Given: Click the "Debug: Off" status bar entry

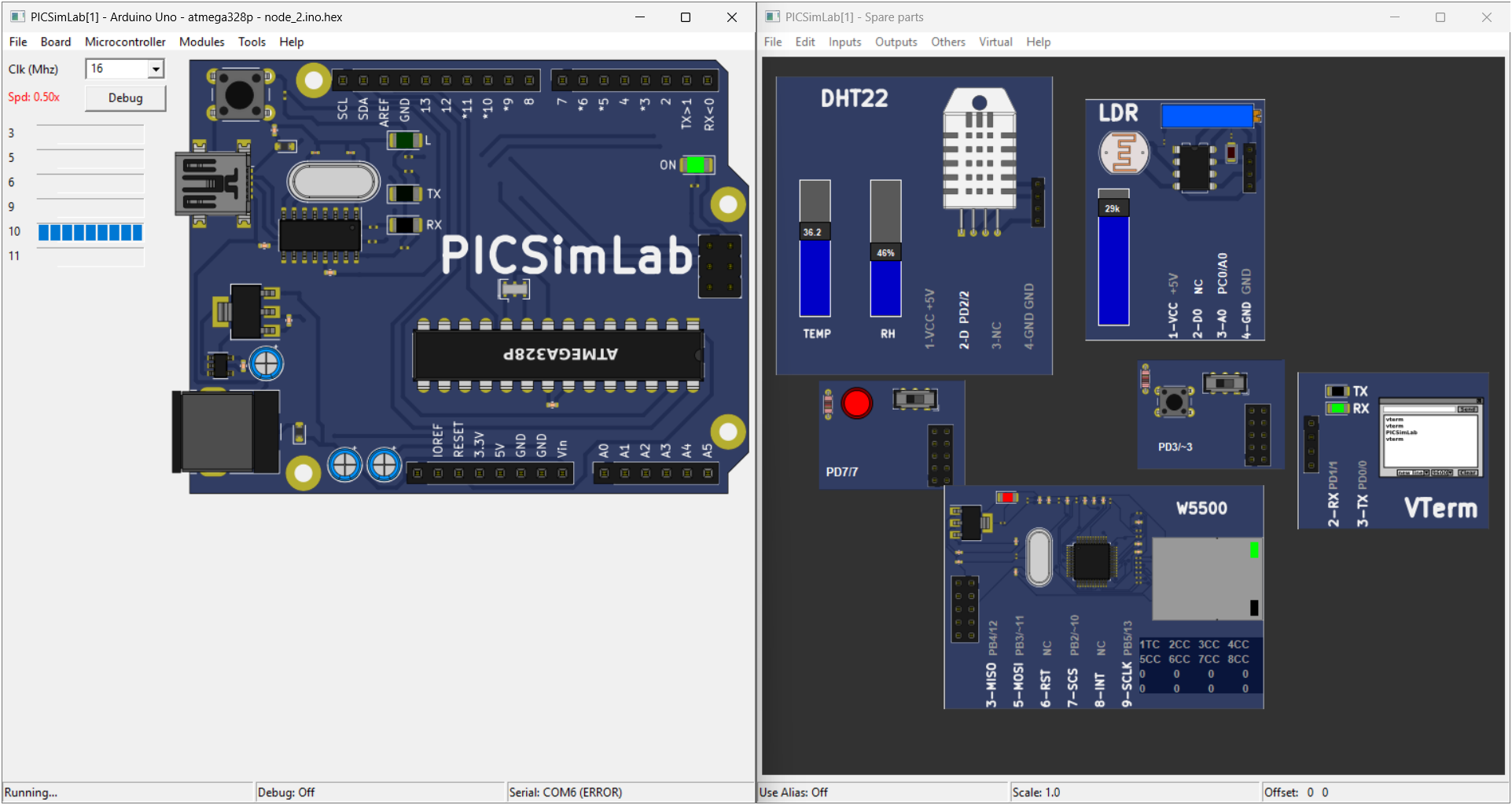Looking at the screenshot, I should [x=286, y=792].
